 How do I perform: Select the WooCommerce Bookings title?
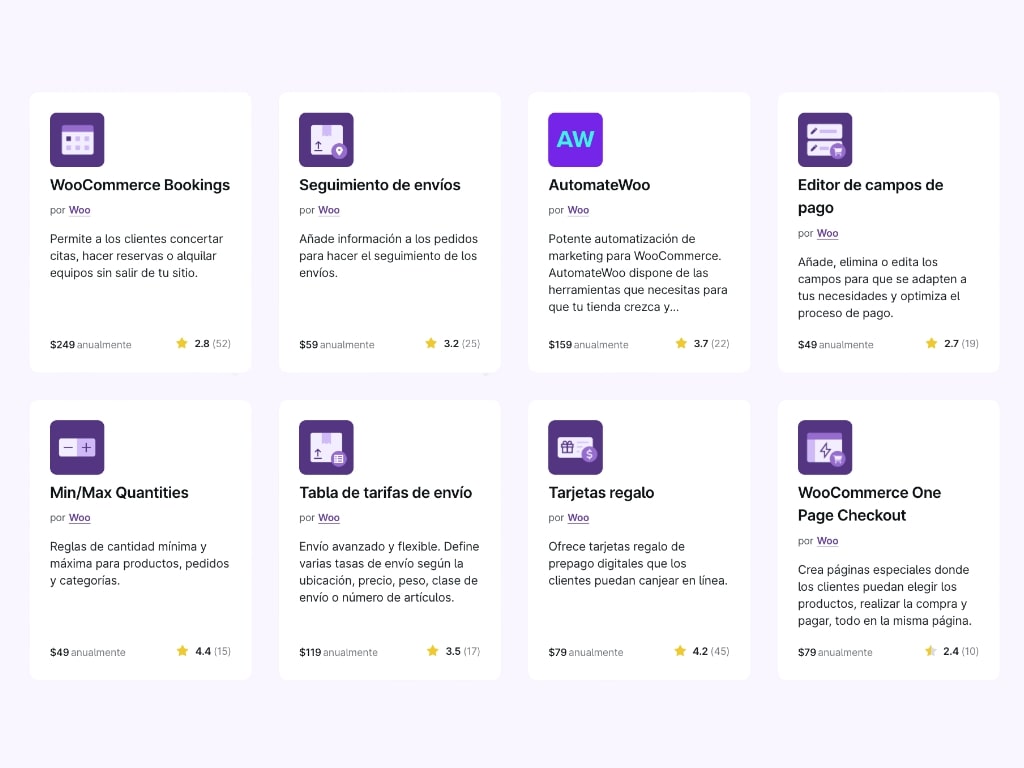click(139, 185)
